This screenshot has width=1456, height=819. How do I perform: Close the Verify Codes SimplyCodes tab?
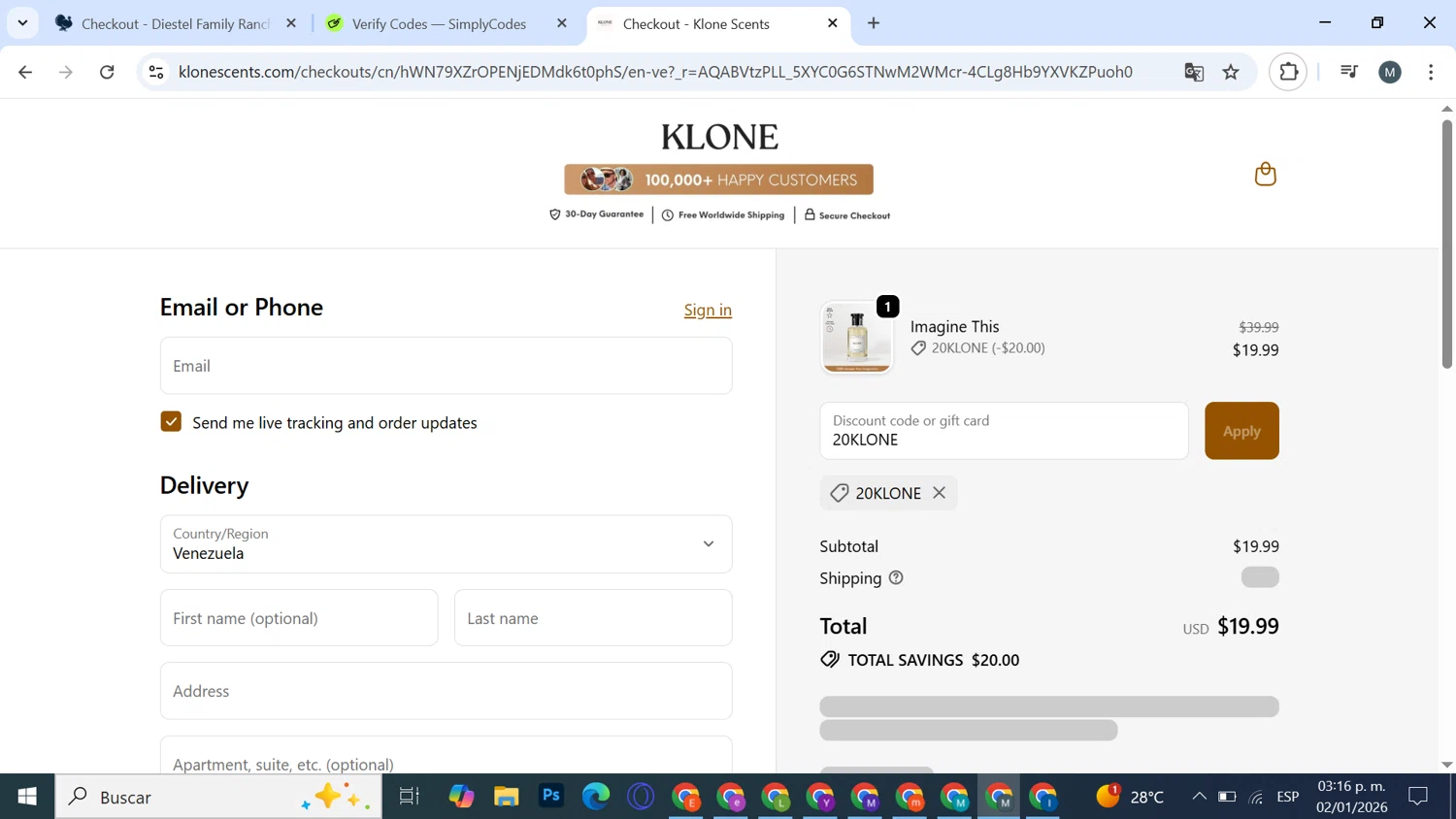coord(561,23)
